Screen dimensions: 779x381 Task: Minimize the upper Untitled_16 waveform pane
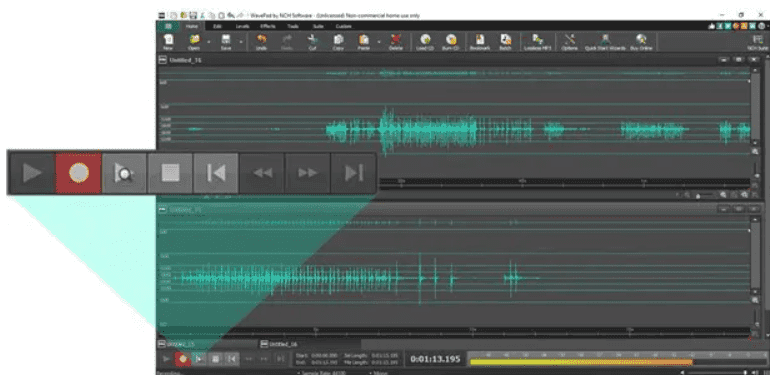point(723,60)
